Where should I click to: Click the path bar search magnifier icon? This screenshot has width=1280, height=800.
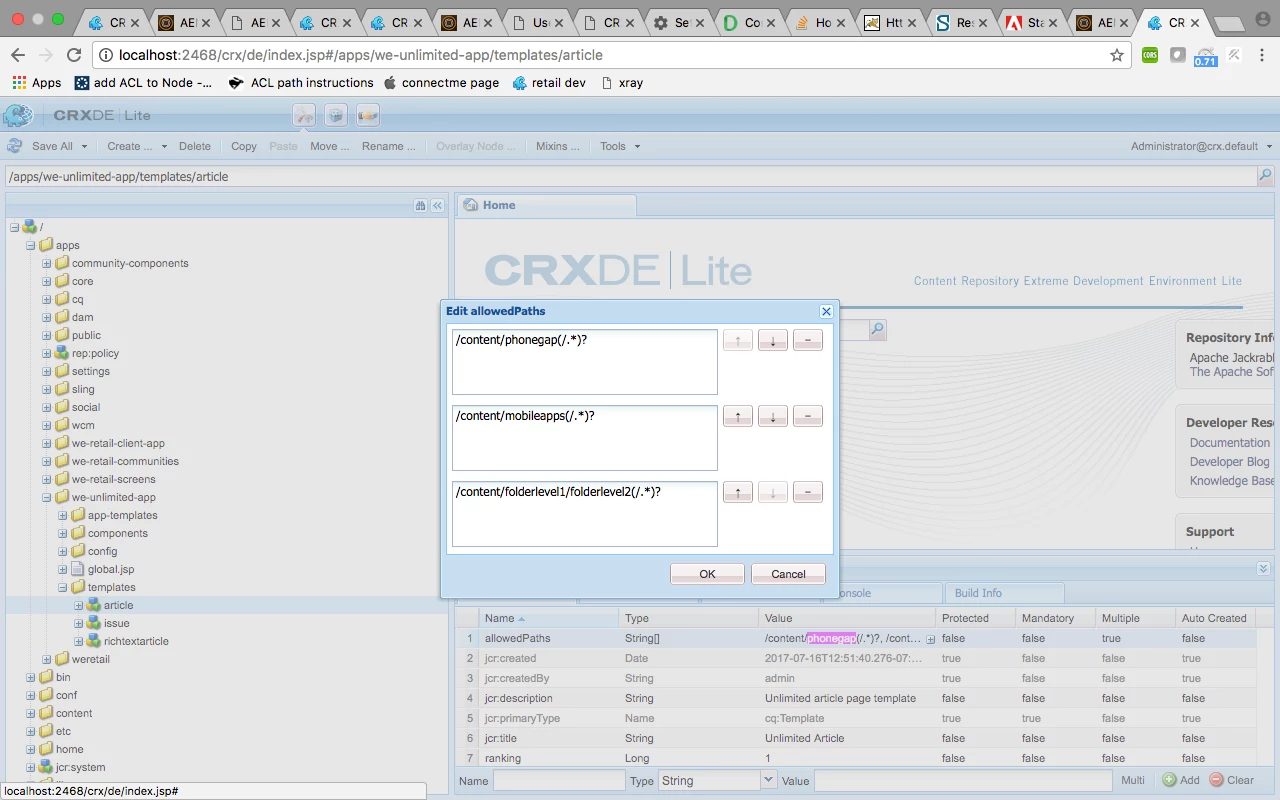pos(1265,176)
